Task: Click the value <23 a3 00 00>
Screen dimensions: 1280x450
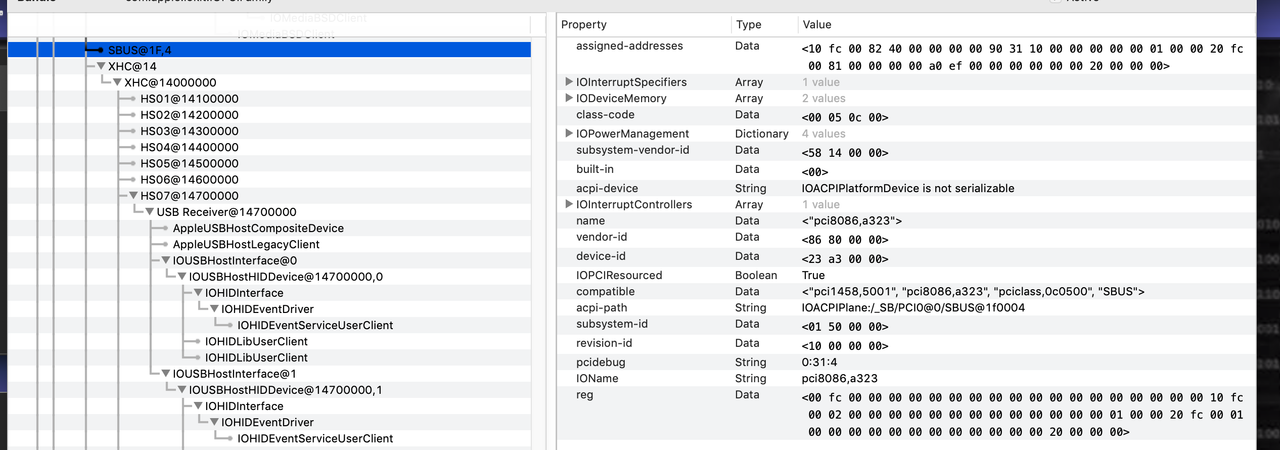Action: pyautogui.click(x=844, y=258)
